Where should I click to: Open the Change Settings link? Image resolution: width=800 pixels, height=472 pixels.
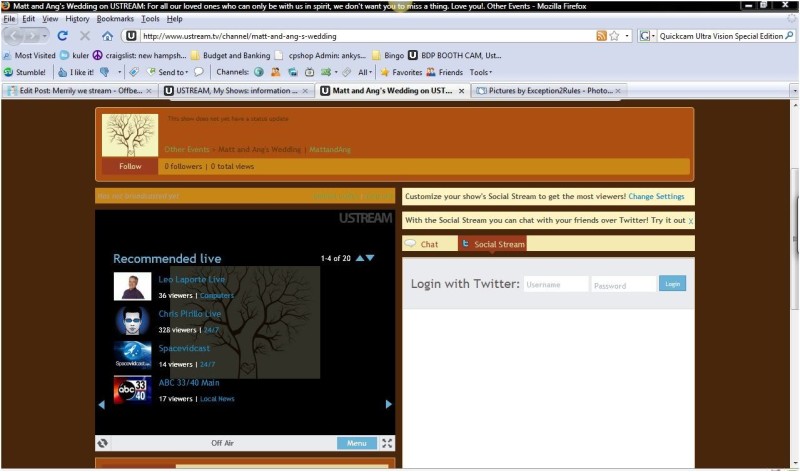coord(656,196)
